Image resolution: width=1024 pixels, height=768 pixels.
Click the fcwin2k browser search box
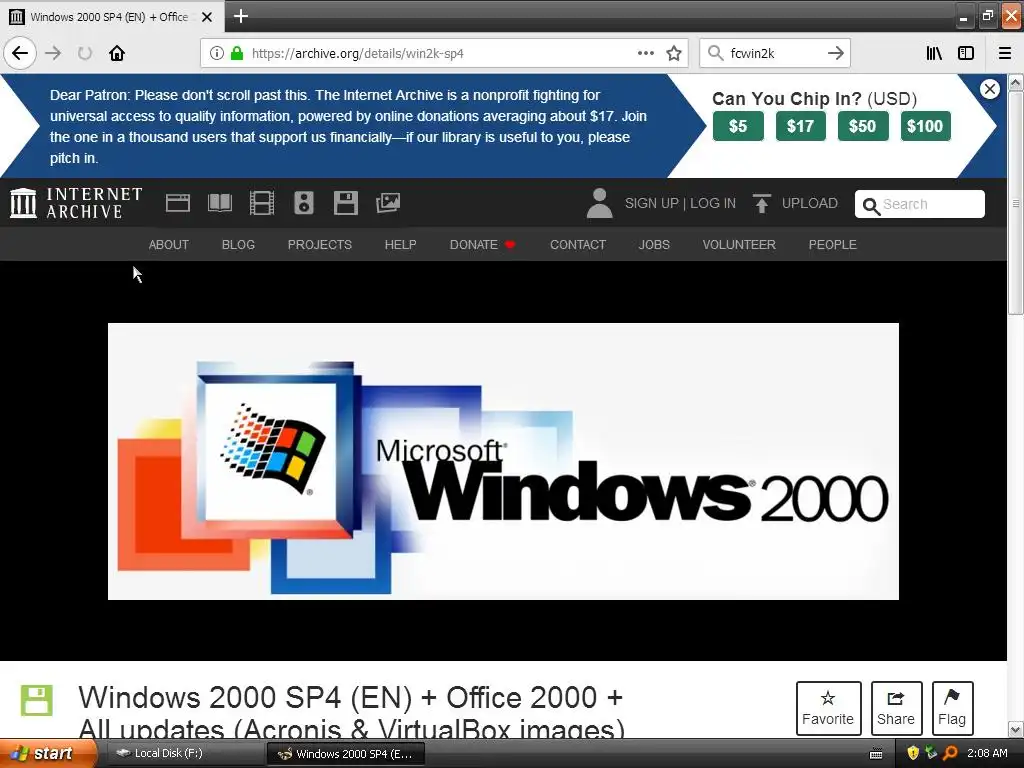pos(775,53)
